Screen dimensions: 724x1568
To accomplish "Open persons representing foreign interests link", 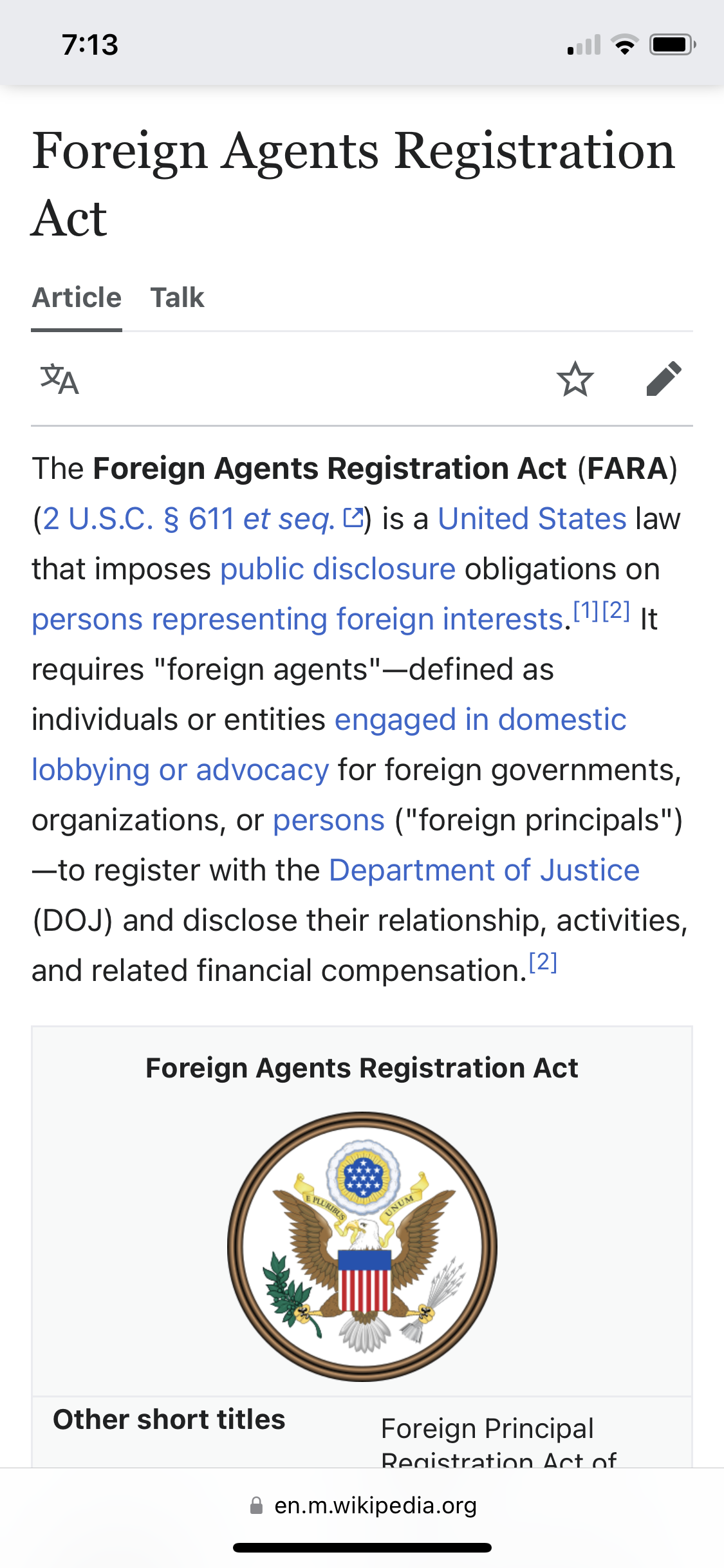I will tap(298, 619).
